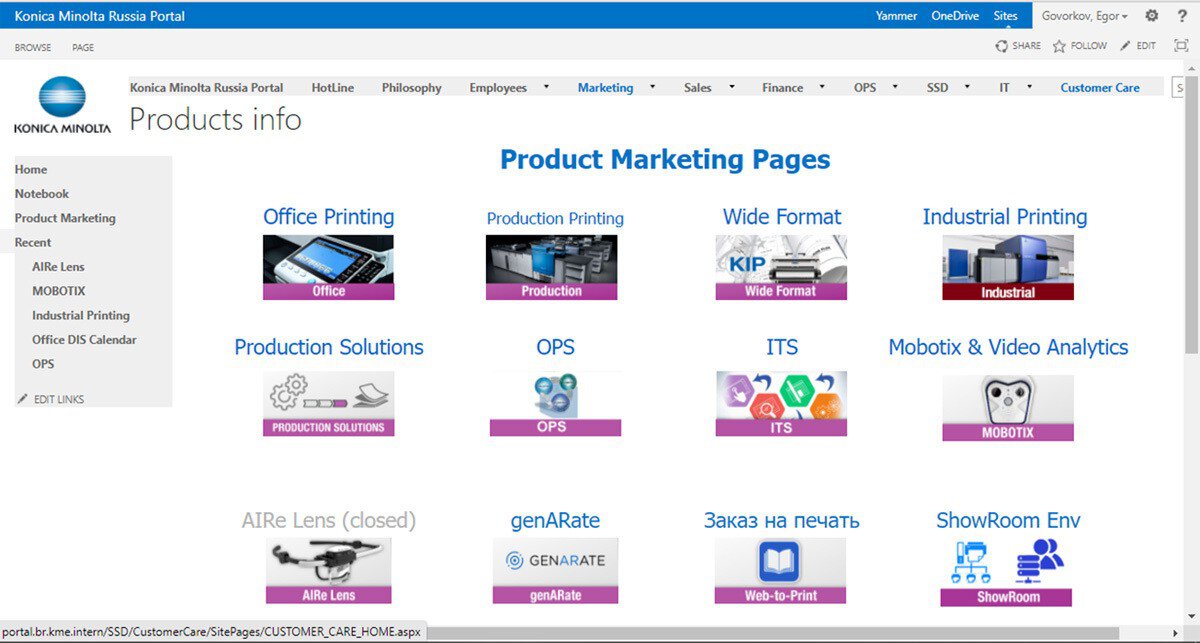Click the Konica Minolta logo
Image resolution: width=1200 pixels, height=643 pixels.
point(63,106)
